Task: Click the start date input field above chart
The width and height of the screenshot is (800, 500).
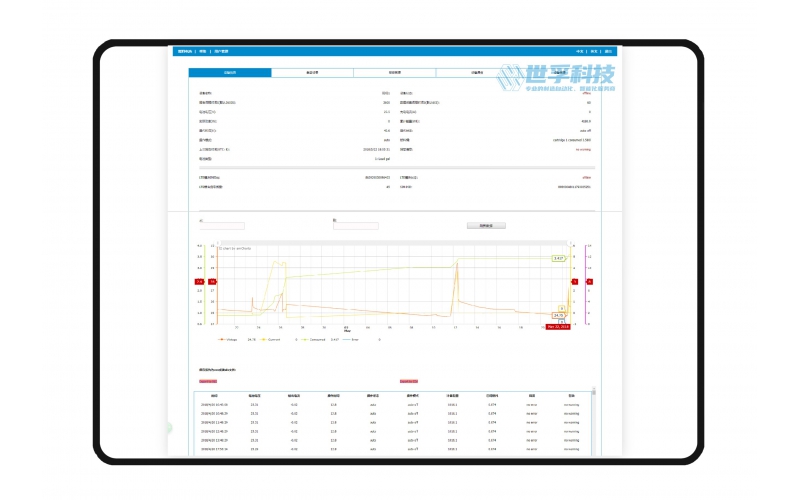Action: point(222,226)
